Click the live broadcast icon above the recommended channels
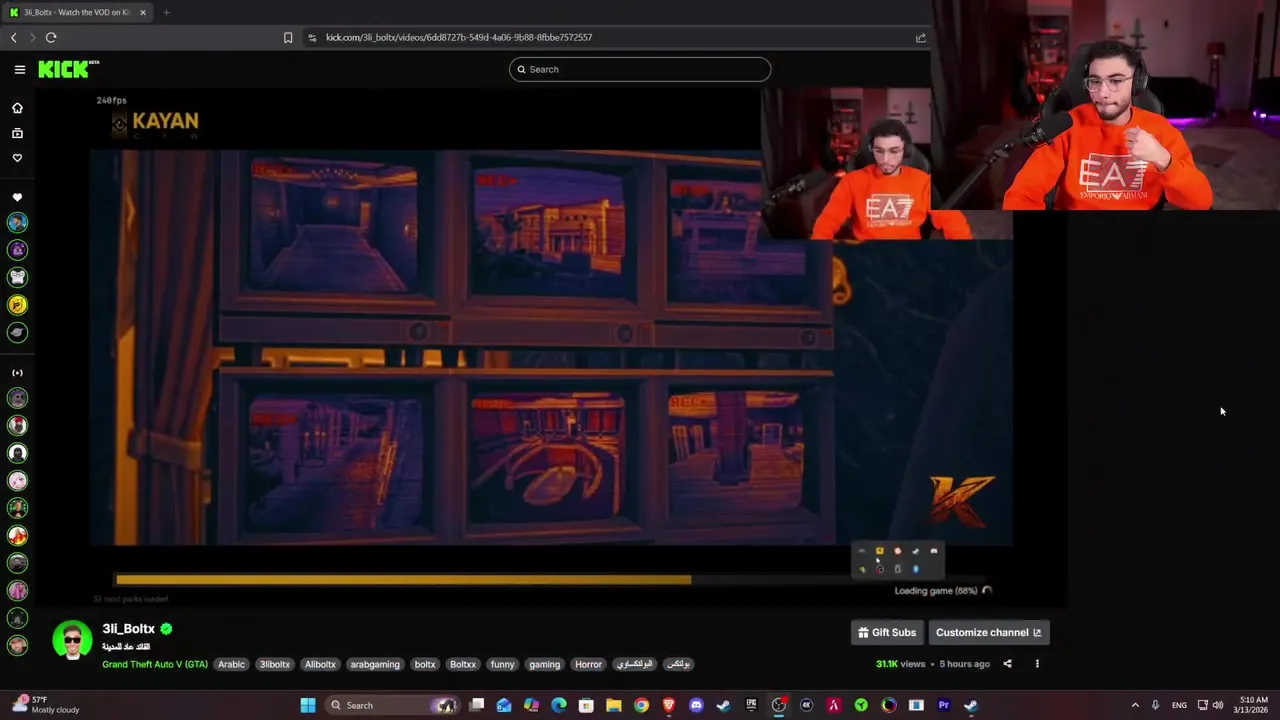 pyautogui.click(x=17, y=373)
